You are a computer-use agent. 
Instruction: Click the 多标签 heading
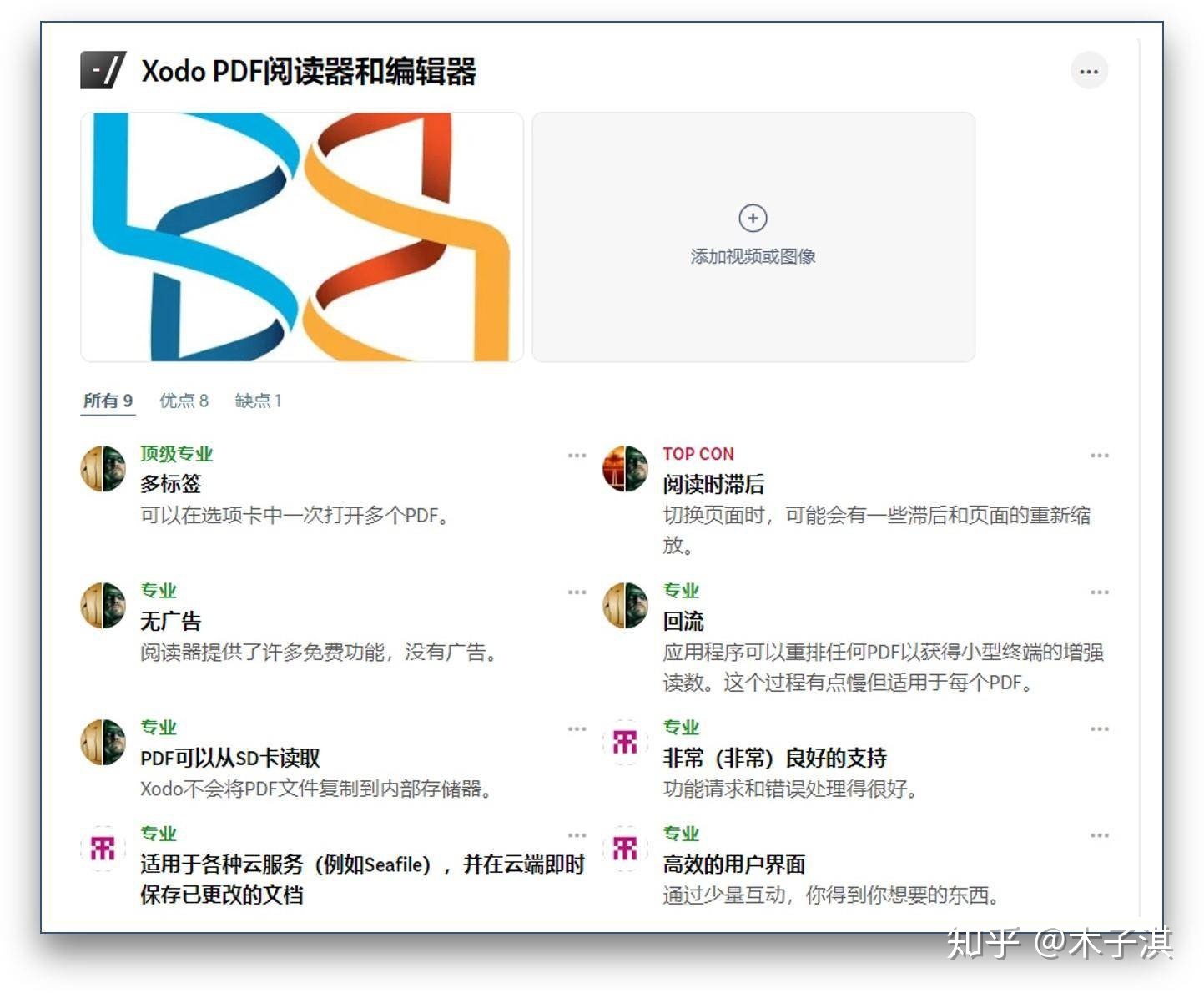171,484
